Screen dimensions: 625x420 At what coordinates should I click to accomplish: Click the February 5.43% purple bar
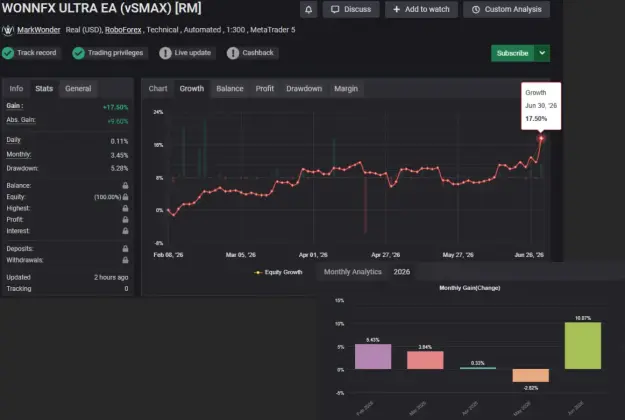coord(373,356)
